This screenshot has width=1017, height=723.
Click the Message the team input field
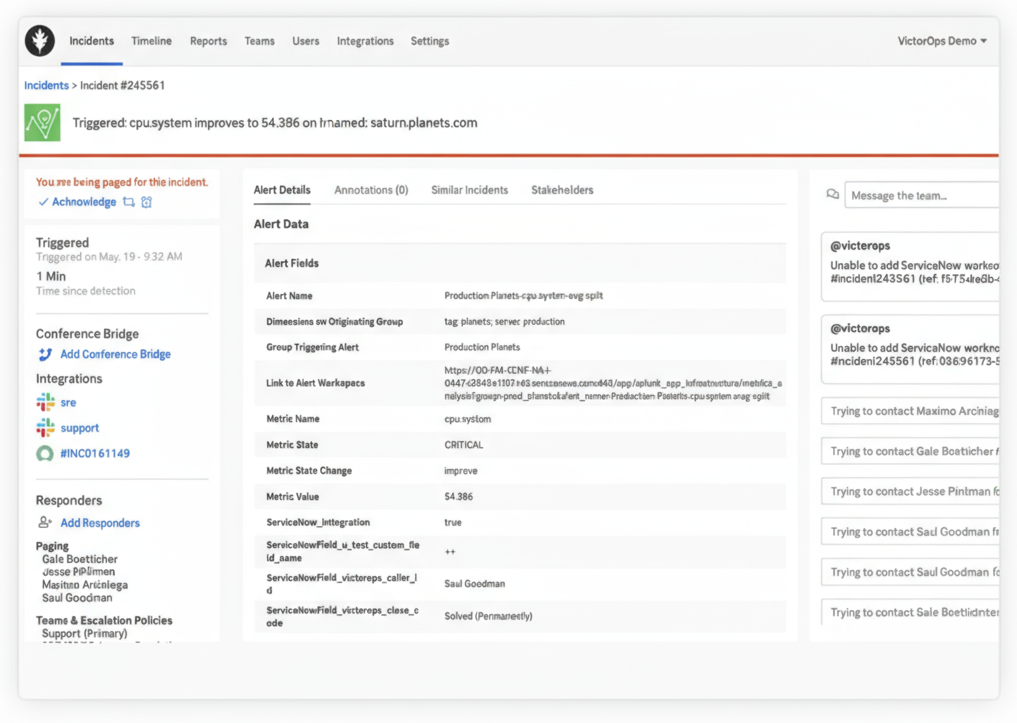pos(922,195)
